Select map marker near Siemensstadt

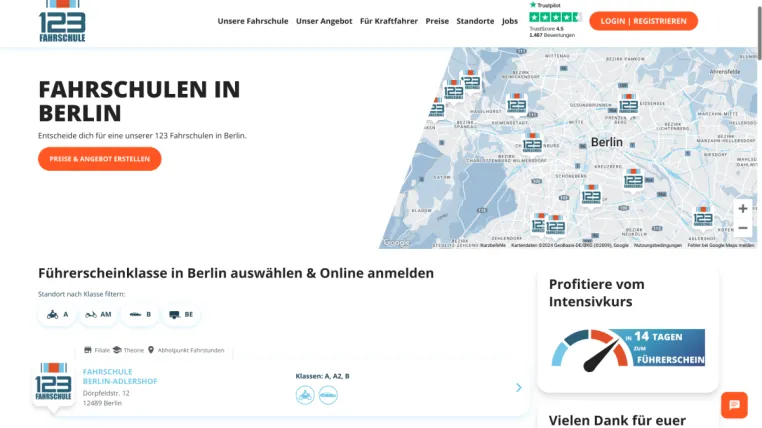tap(516, 104)
